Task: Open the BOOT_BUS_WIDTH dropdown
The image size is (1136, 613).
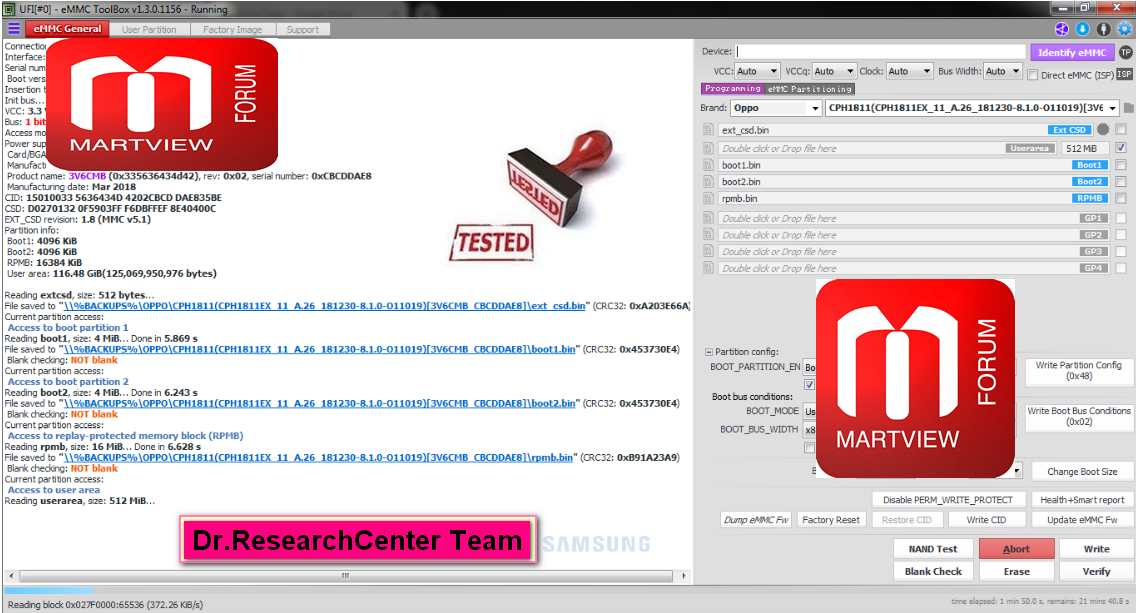Action: tap(810, 430)
